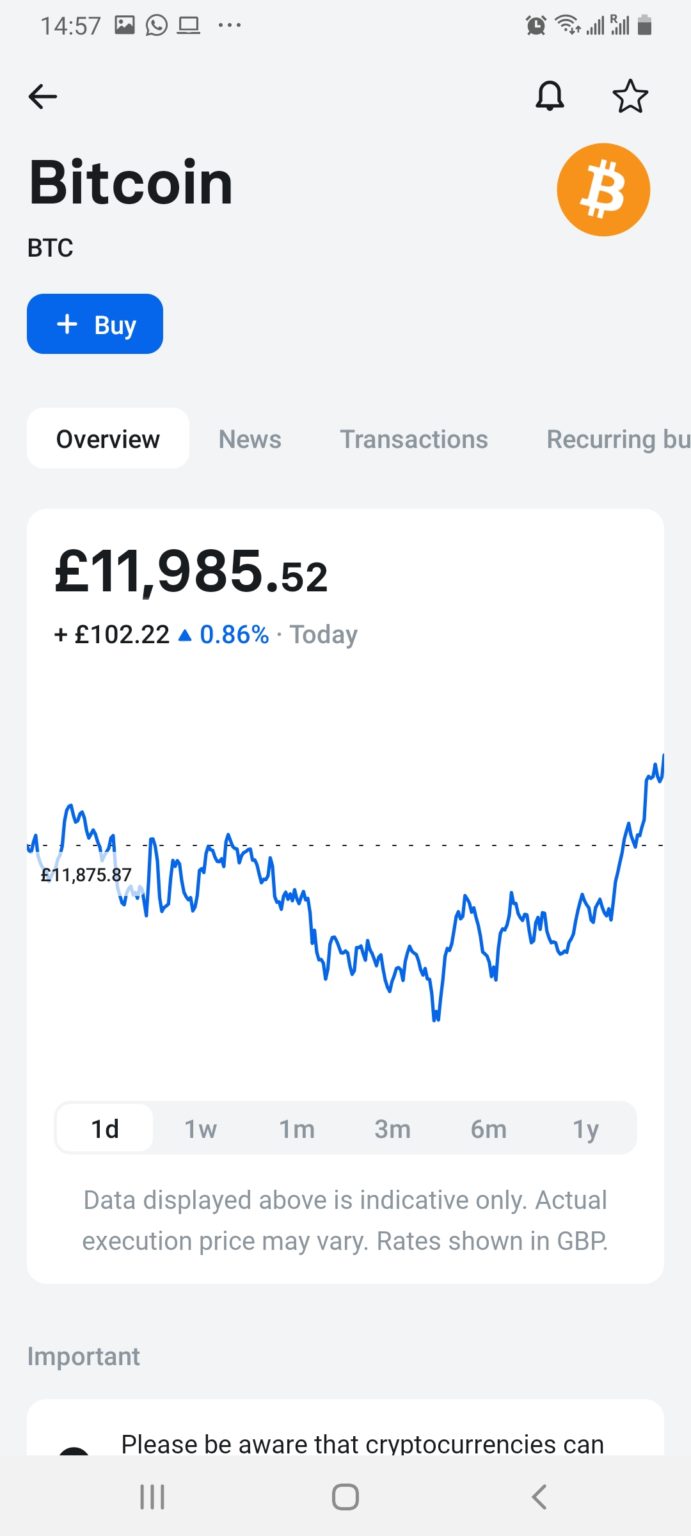Image resolution: width=691 pixels, height=1536 pixels.
Task: Tap the system back button
Action: [x=538, y=1497]
